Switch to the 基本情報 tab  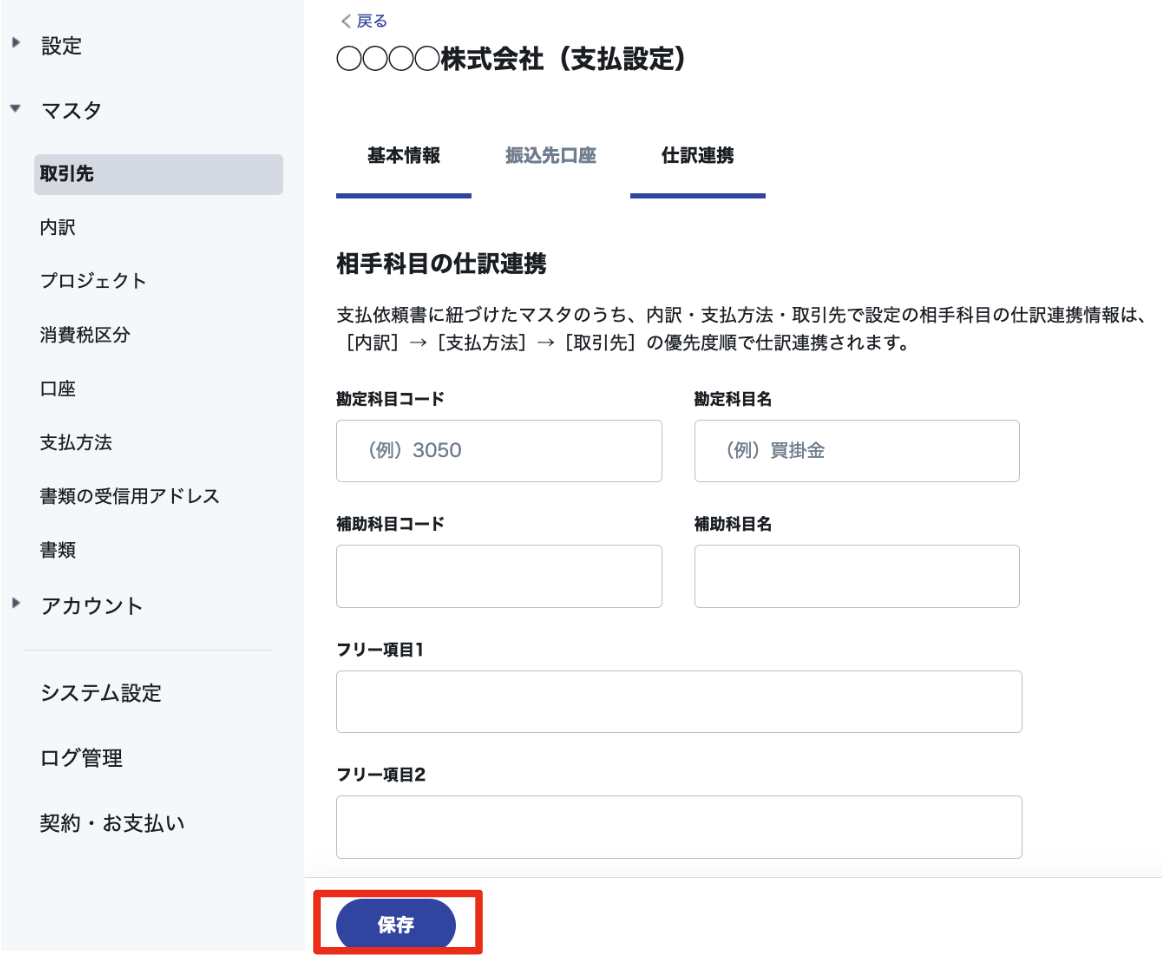point(404,156)
